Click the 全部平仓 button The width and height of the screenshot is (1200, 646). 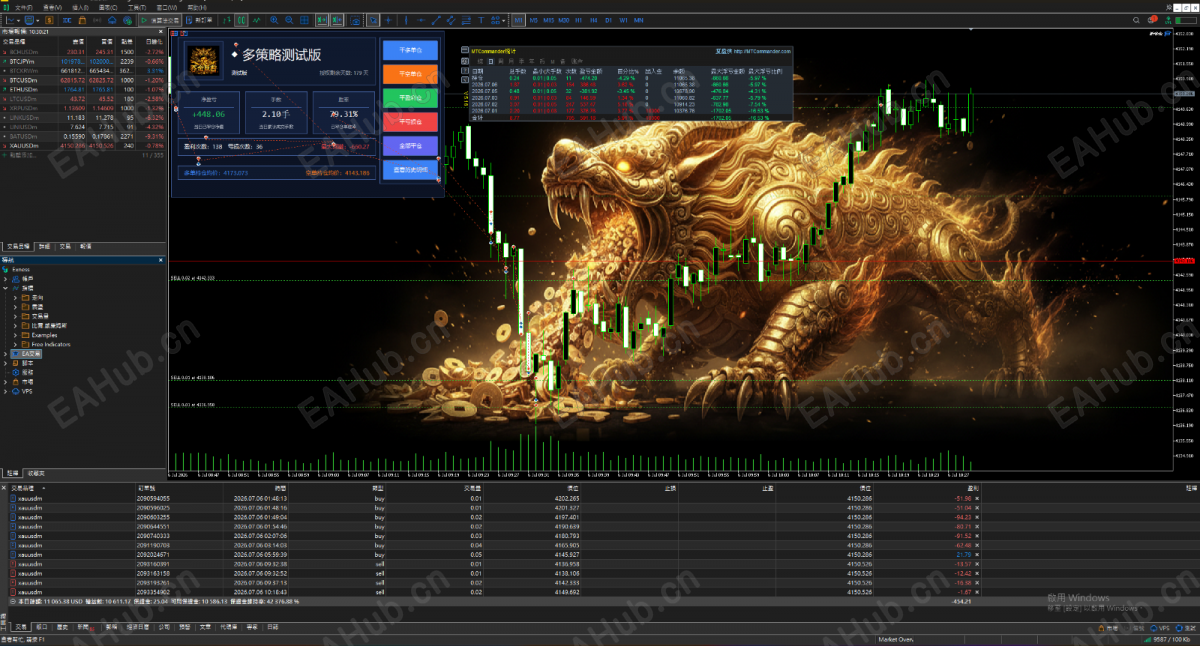tap(410, 145)
